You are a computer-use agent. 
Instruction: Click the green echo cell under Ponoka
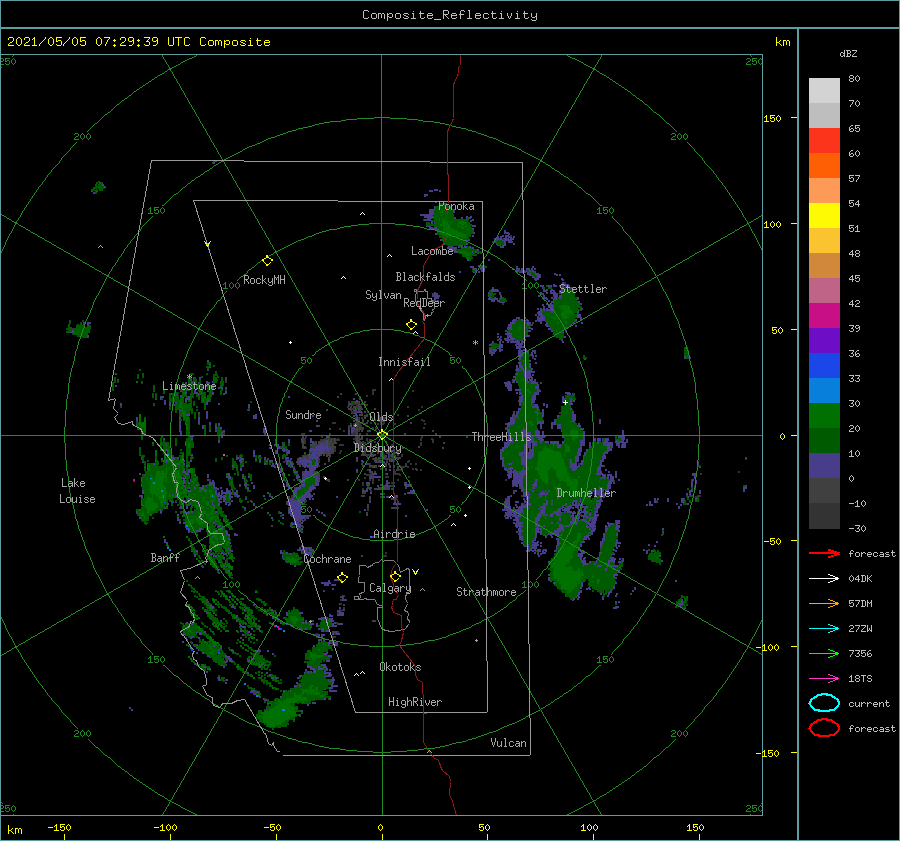[x=453, y=227]
